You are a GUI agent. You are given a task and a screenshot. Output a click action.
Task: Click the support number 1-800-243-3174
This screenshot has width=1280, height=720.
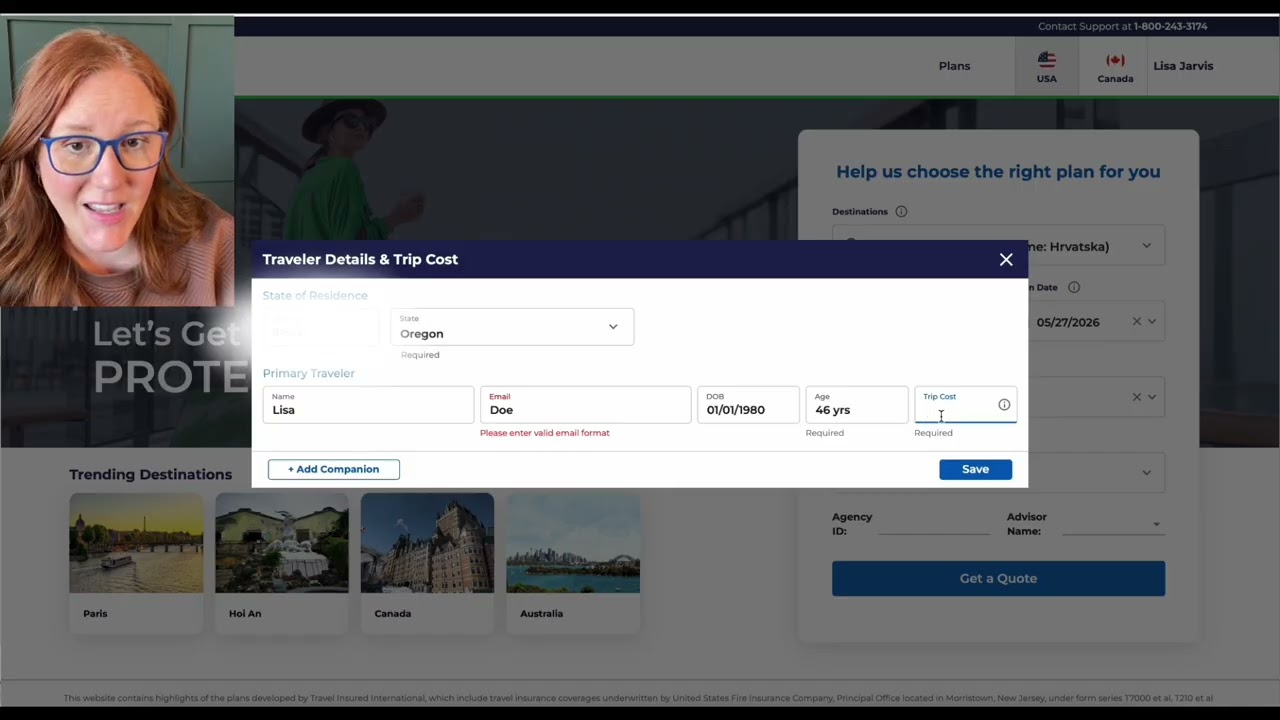[x=1170, y=26]
